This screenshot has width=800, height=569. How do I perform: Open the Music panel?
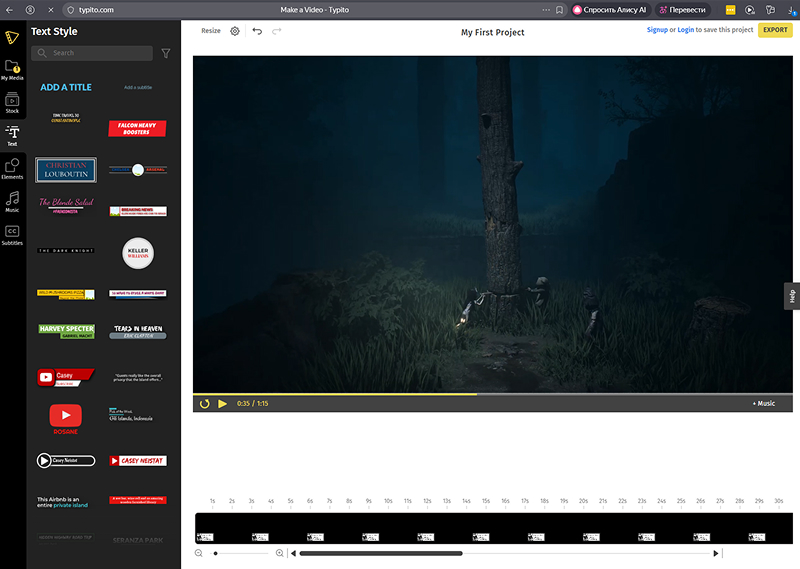(13, 201)
